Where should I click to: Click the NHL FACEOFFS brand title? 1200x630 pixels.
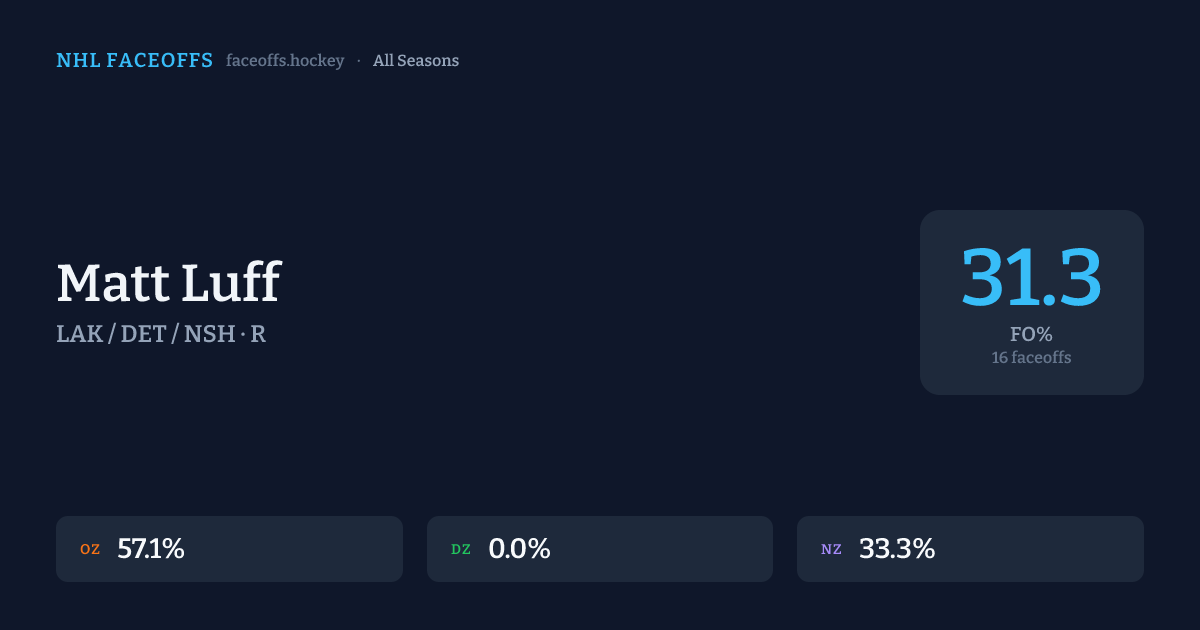click(134, 61)
